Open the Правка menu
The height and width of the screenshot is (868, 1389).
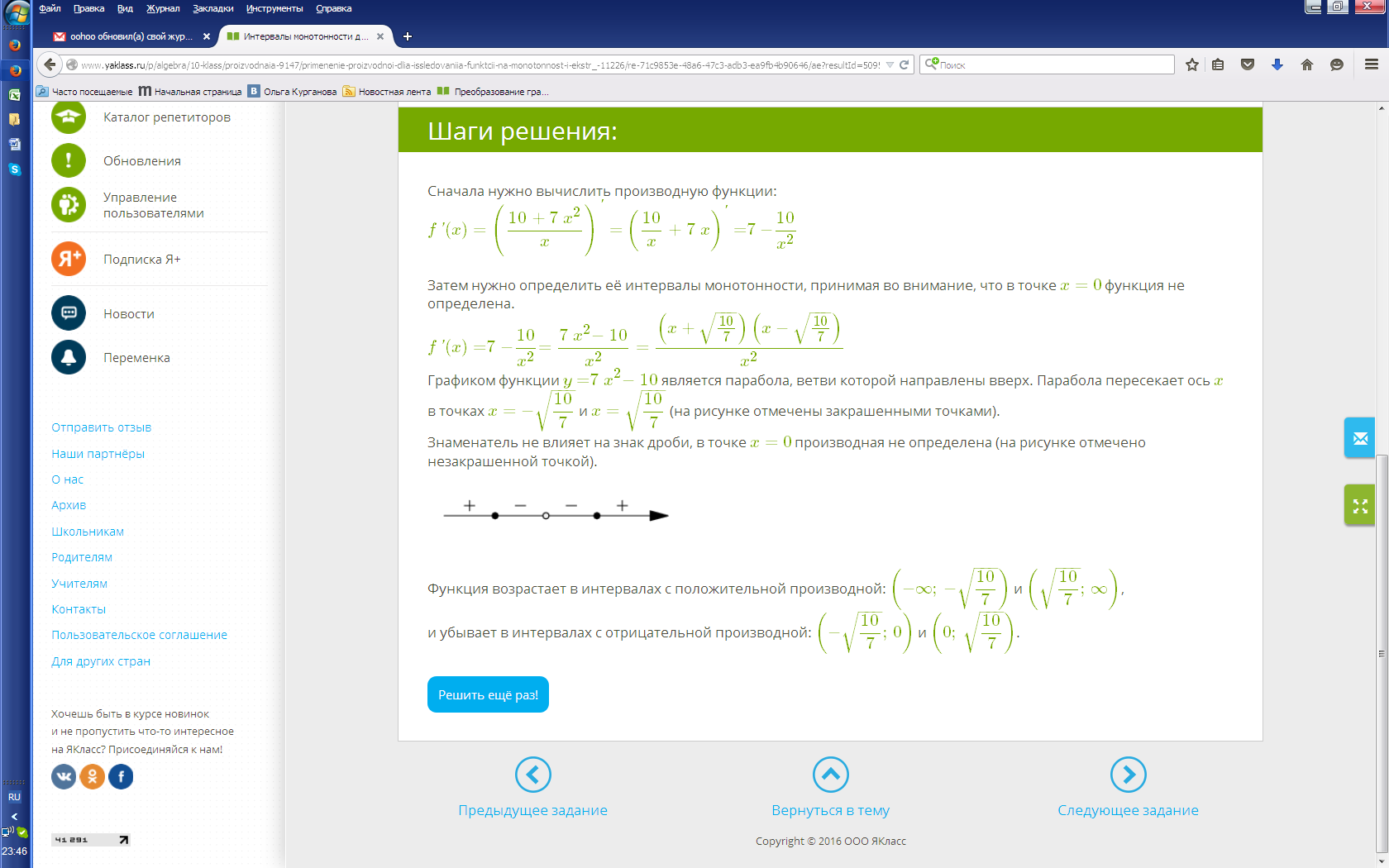pyautogui.click(x=88, y=8)
